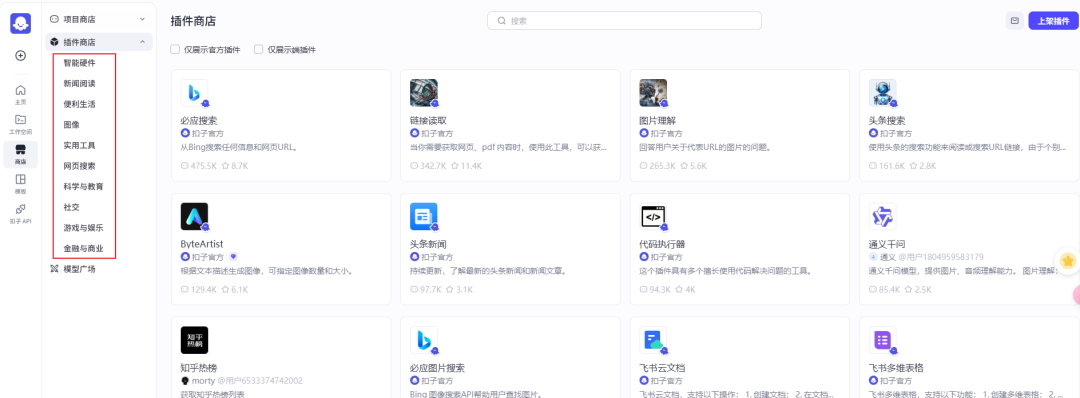Click 通义 author name on 通义千问 card

point(888,257)
